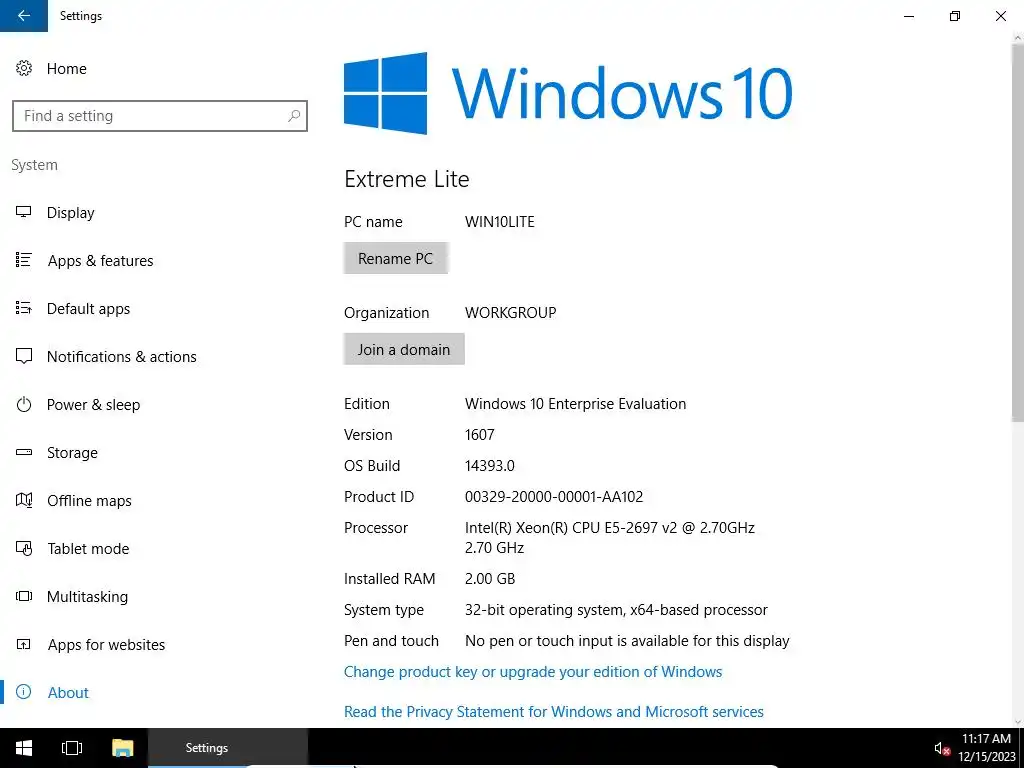Click the Extreme Lite heading
1024x768 pixels.
pyautogui.click(x=407, y=179)
